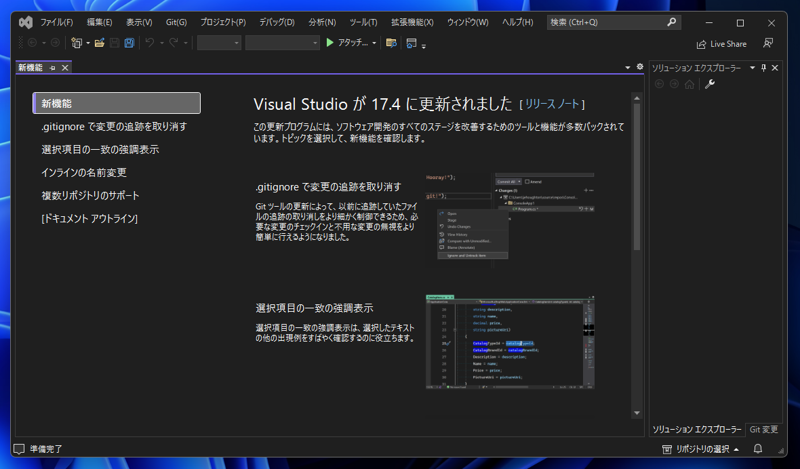Select the インラインの名前変更 sidebar topic
This screenshot has height=469, width=800.
[x=84, y=172]
